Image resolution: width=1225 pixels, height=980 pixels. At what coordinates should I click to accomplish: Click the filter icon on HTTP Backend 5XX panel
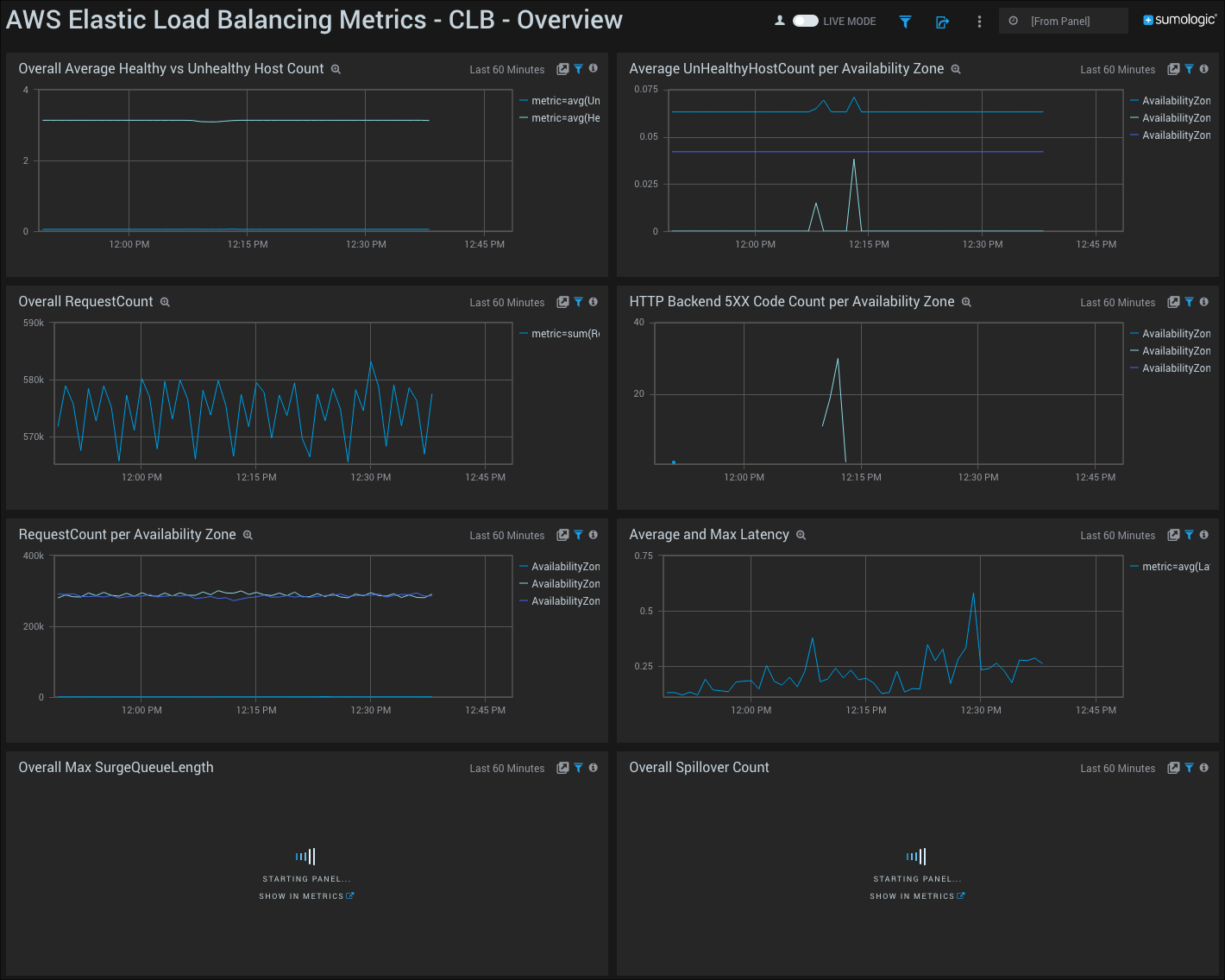pyautogui.click(x=1189, y=302)
